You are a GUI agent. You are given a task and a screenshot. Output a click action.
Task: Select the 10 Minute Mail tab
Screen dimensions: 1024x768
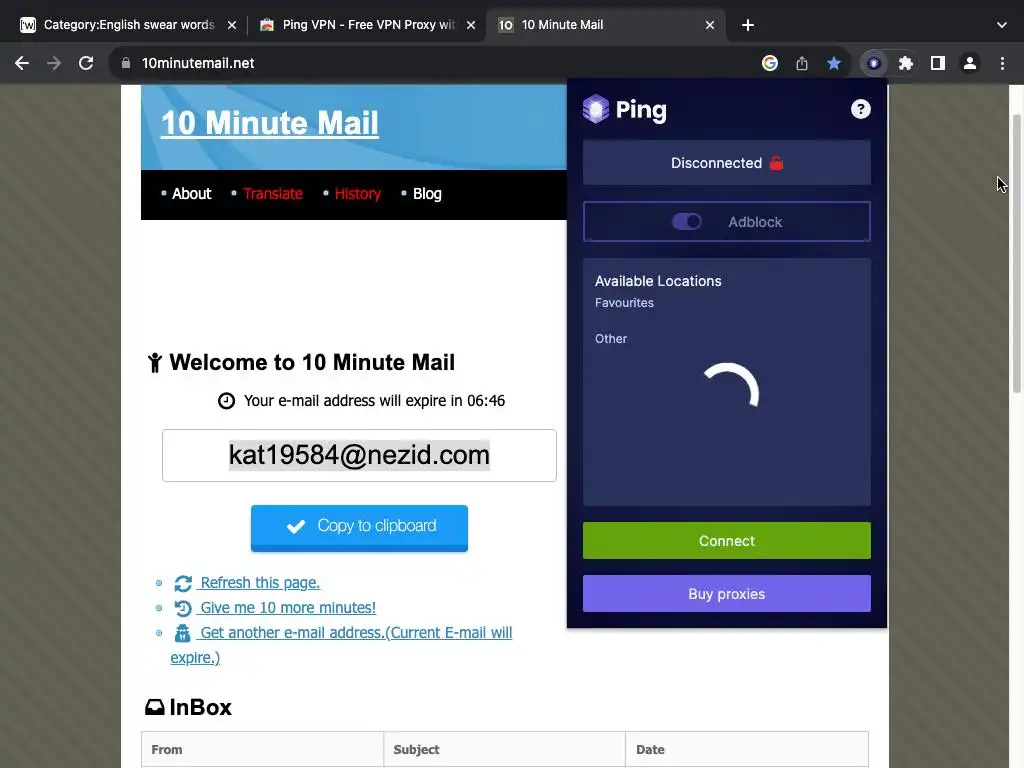pos(604,25)
